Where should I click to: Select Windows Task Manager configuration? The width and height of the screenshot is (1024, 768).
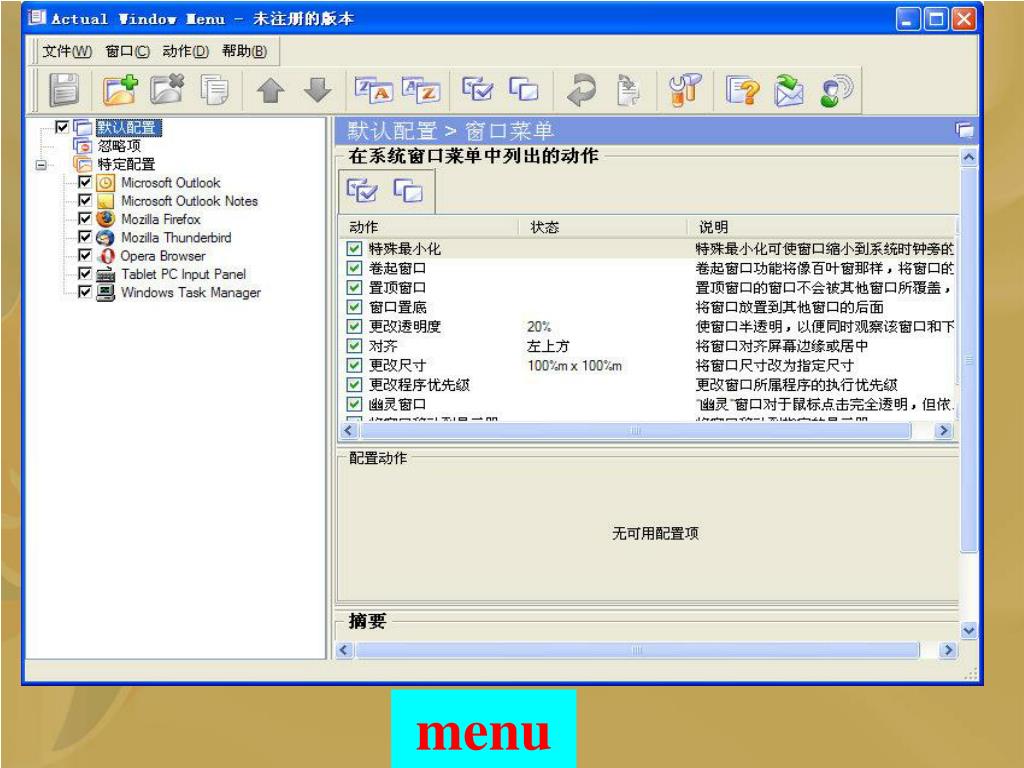coord(191,292)
